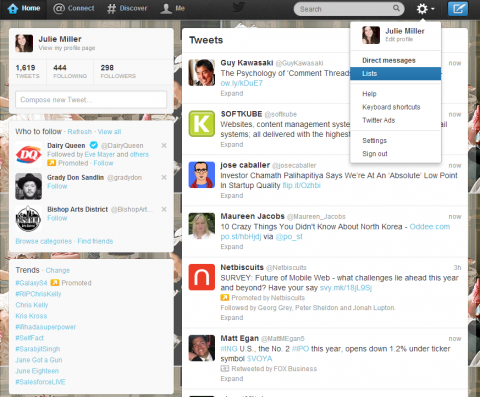Open the Discover tab
The height and width of the screenshot is (397, 480).
[x=127, y=8]
